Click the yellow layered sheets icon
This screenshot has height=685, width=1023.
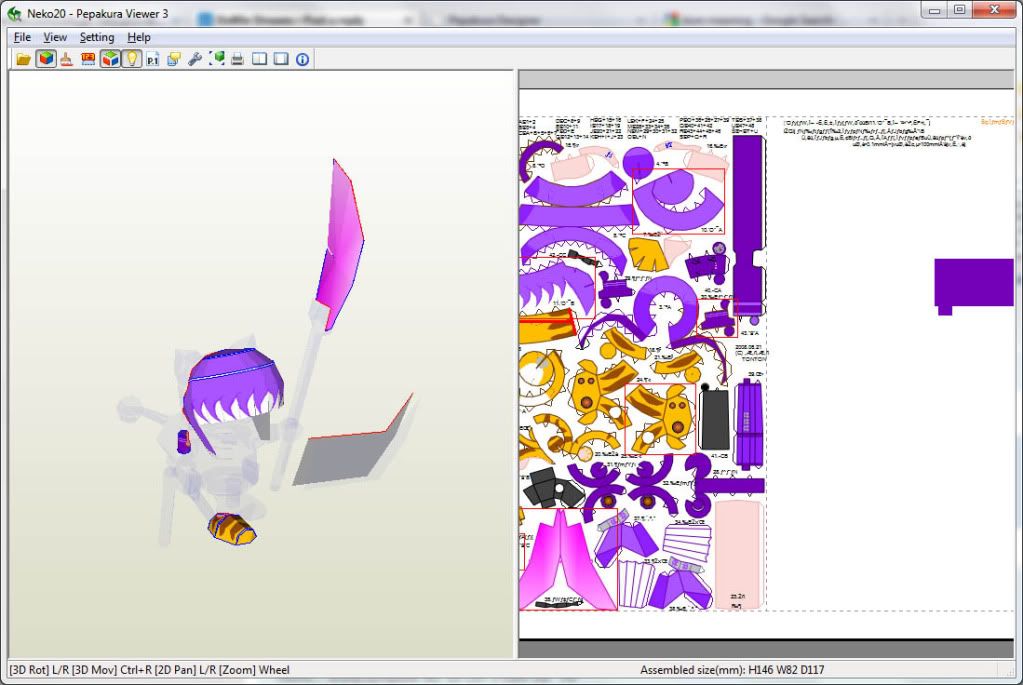[x=174, y=59]
